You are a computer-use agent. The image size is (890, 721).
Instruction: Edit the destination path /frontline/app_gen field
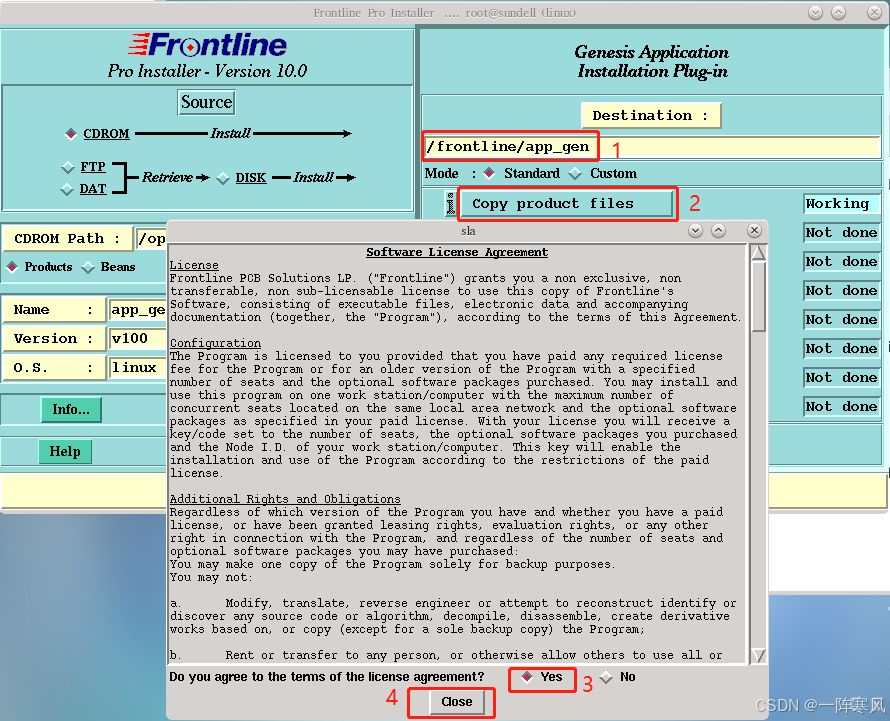point(651,147)
